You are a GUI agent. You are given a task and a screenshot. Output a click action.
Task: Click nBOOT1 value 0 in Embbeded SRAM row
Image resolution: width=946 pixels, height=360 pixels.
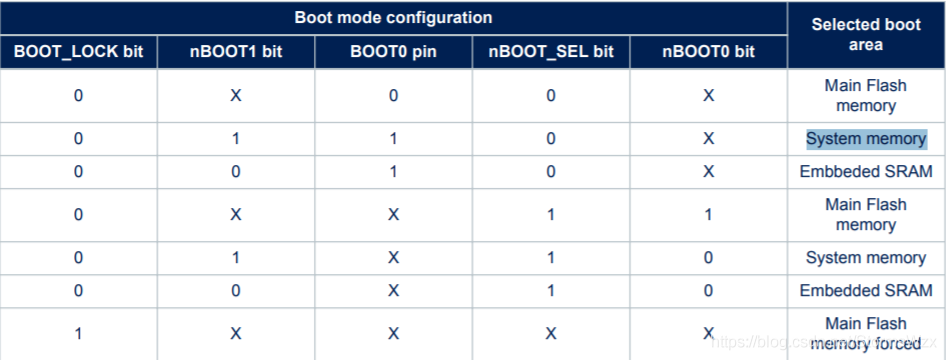[x=236, y=171]
